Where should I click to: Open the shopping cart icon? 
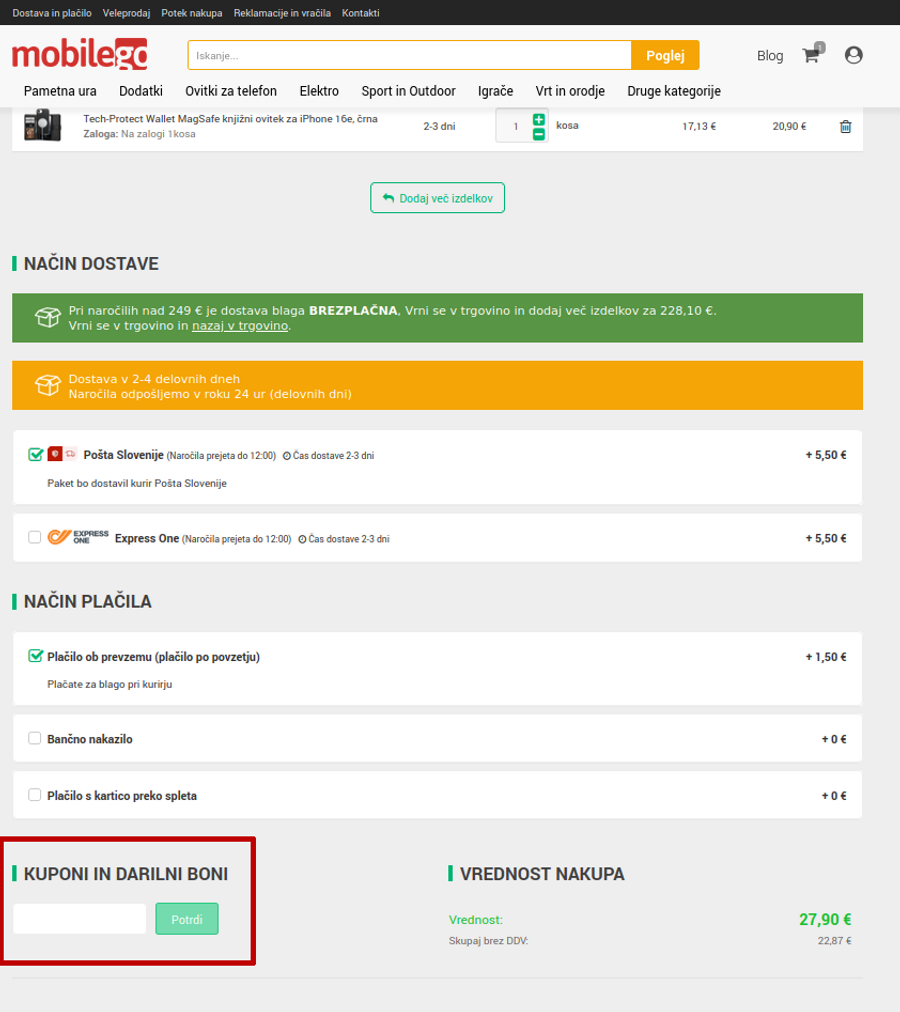[x=811, y=56]
